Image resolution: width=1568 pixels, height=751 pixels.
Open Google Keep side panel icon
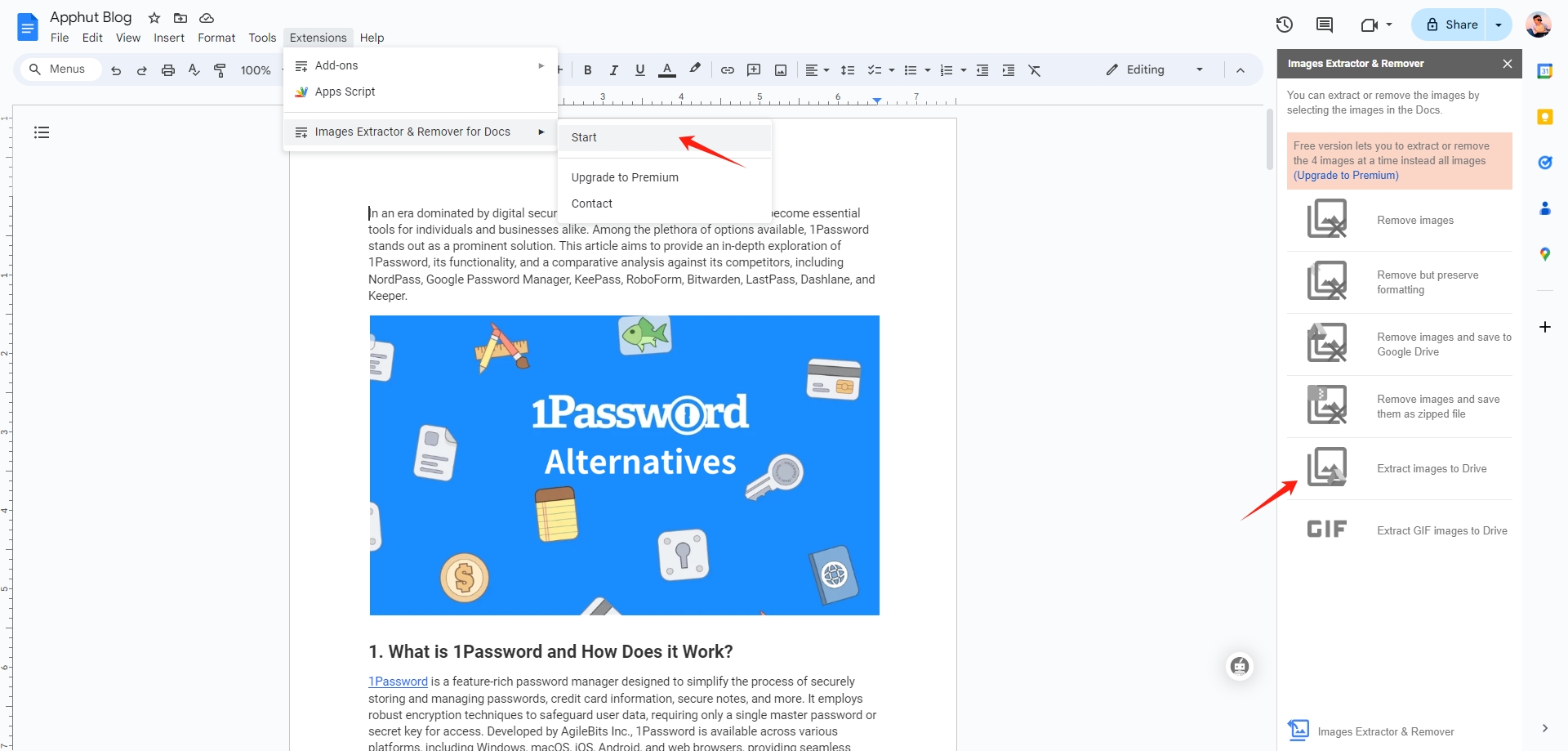[1545, 117]
